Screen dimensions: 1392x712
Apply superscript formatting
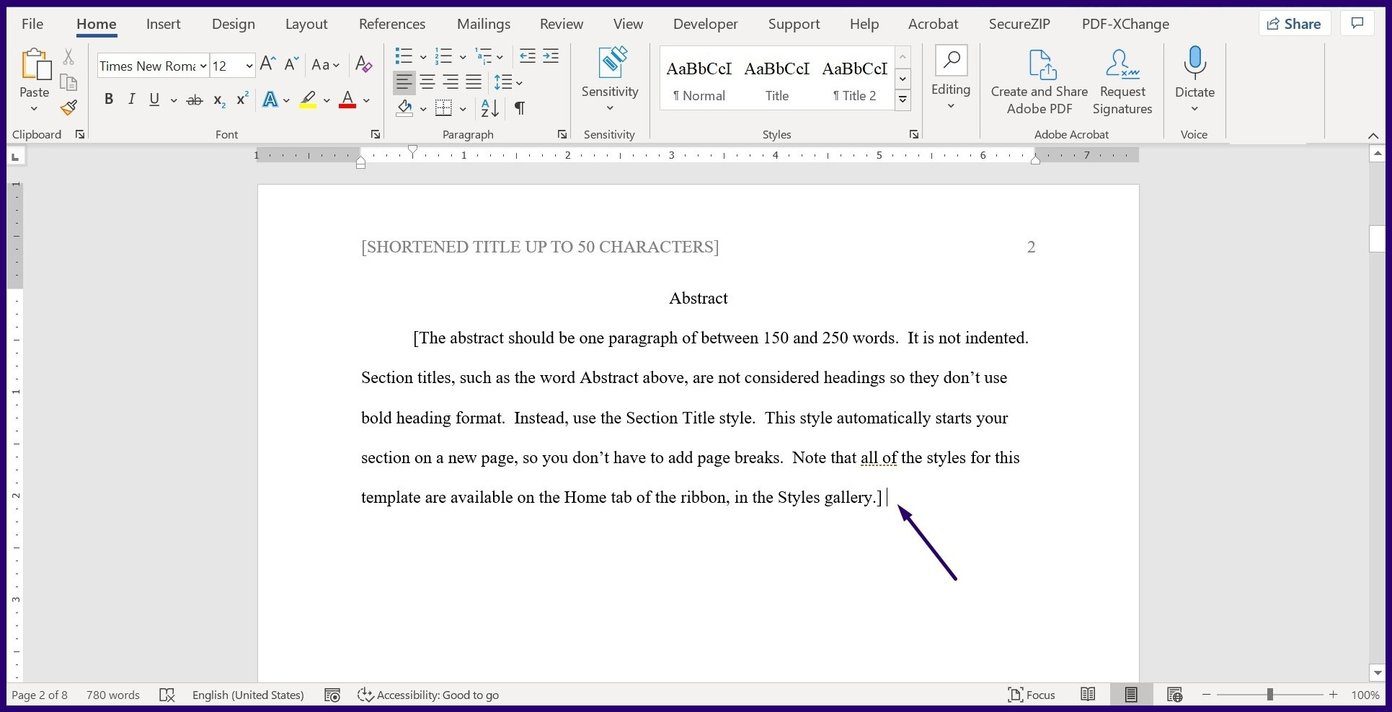242,99
